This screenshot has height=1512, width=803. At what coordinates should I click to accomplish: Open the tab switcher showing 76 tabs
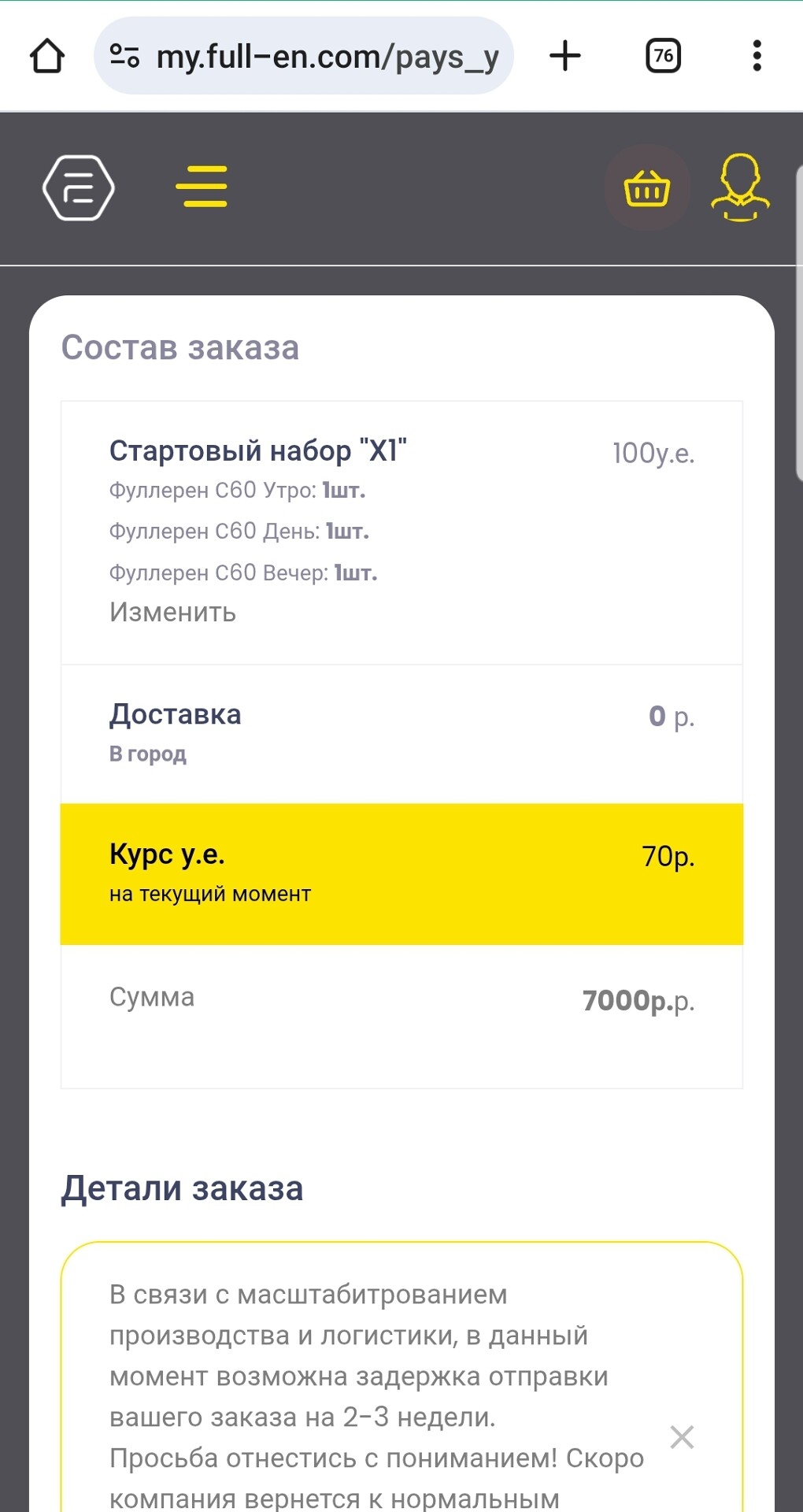click(x=663, y=56)
